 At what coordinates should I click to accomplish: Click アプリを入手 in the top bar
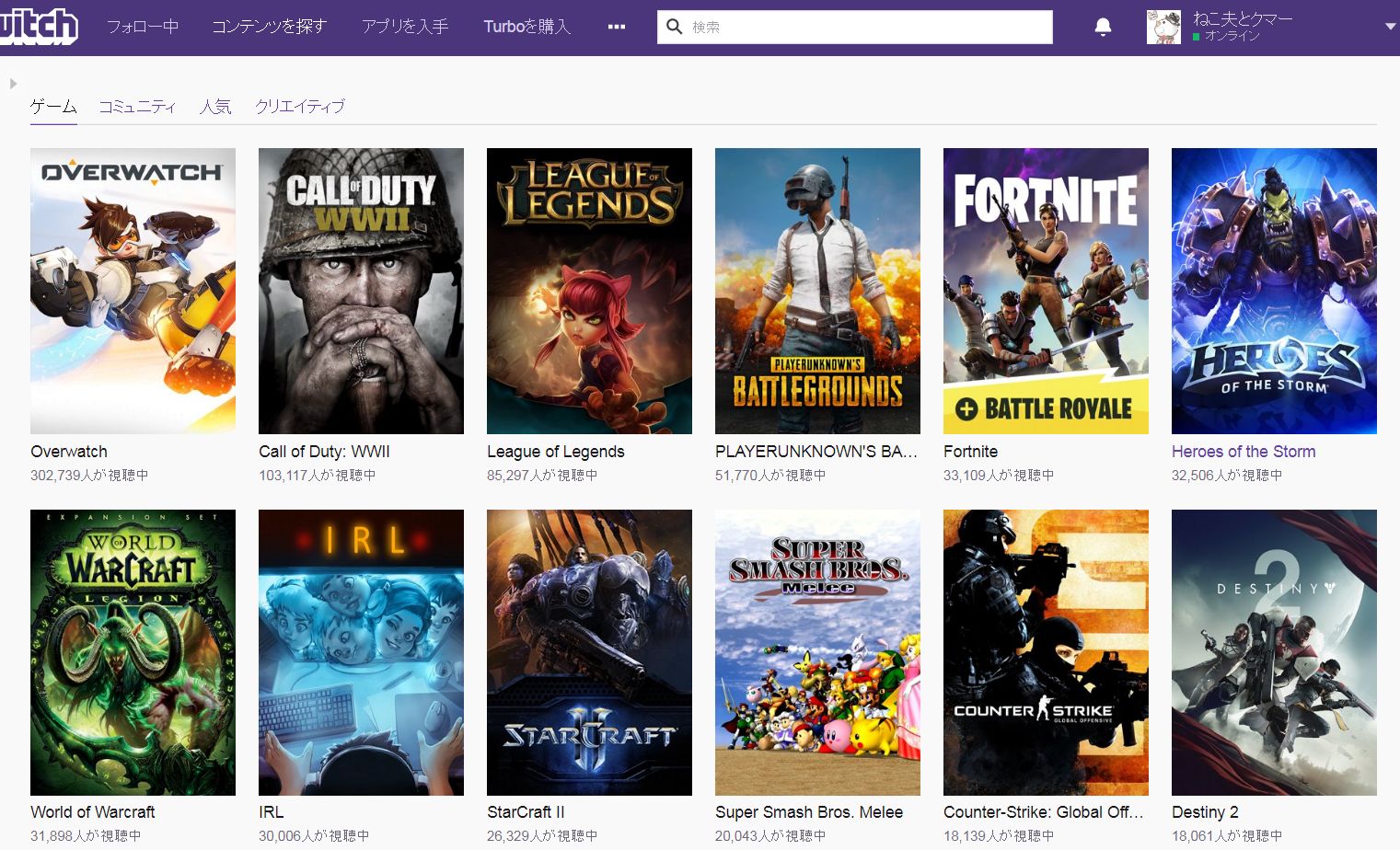[405, 27]
